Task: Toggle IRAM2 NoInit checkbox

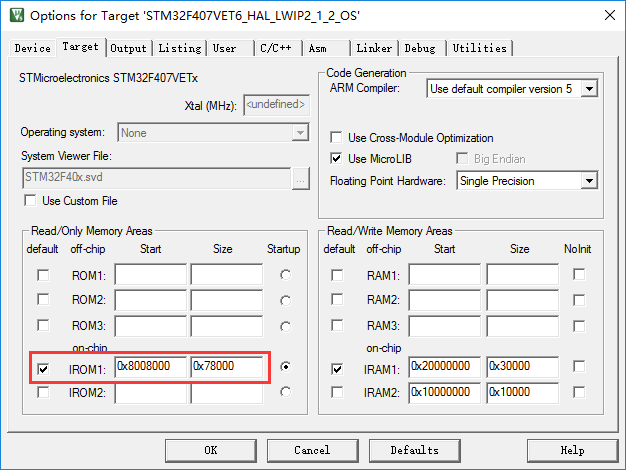Action: click(579, 392)
